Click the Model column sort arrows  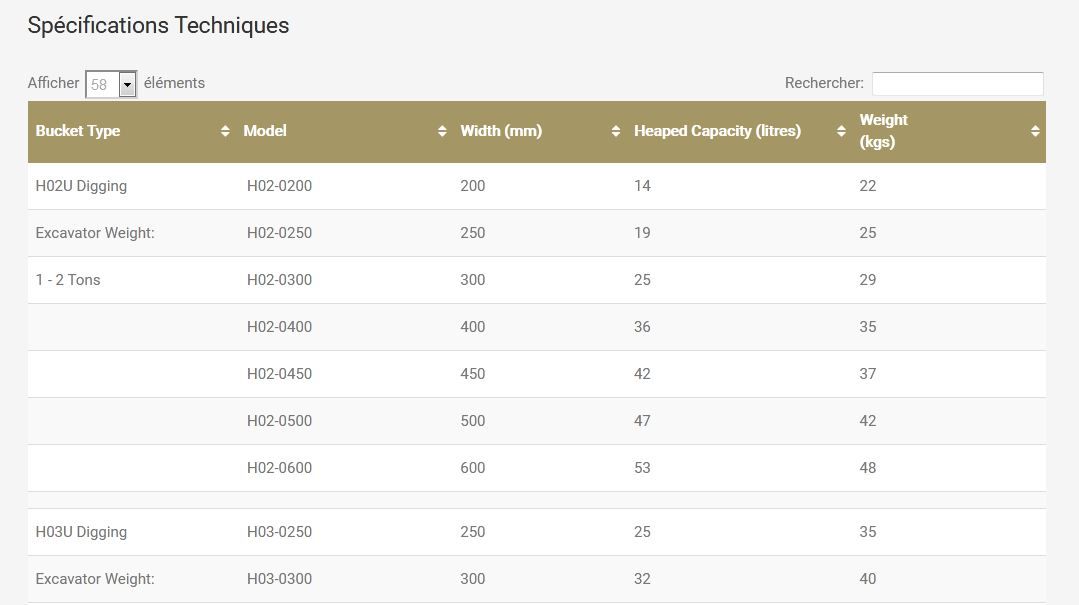442,131
